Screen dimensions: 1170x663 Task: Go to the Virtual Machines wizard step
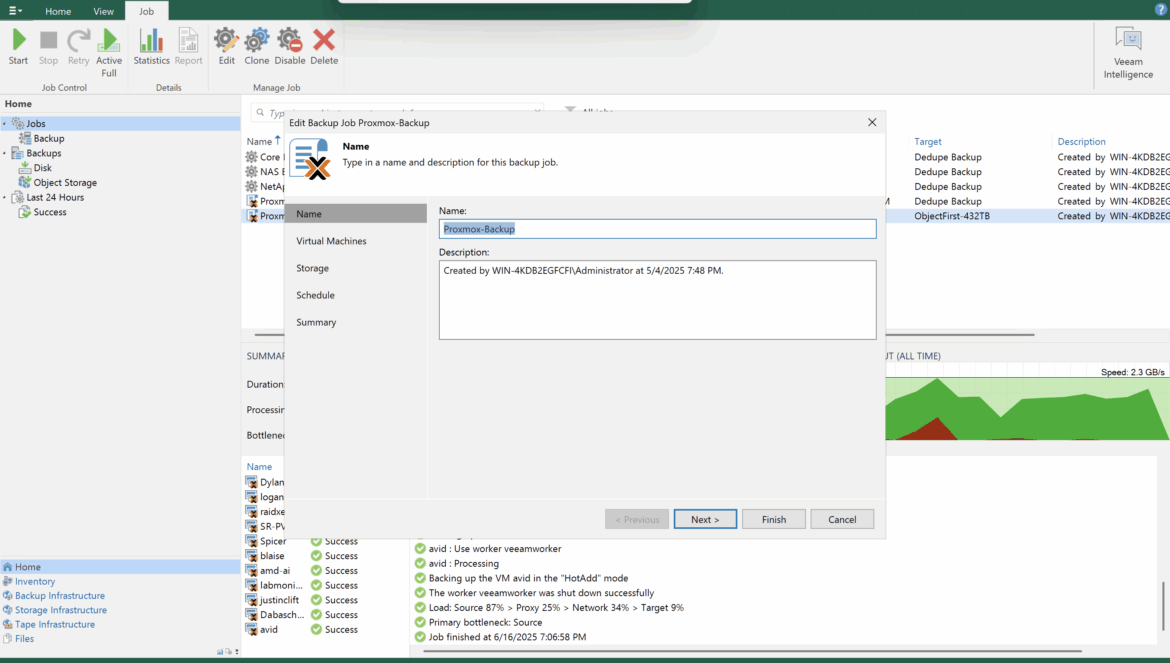[331, 241]
